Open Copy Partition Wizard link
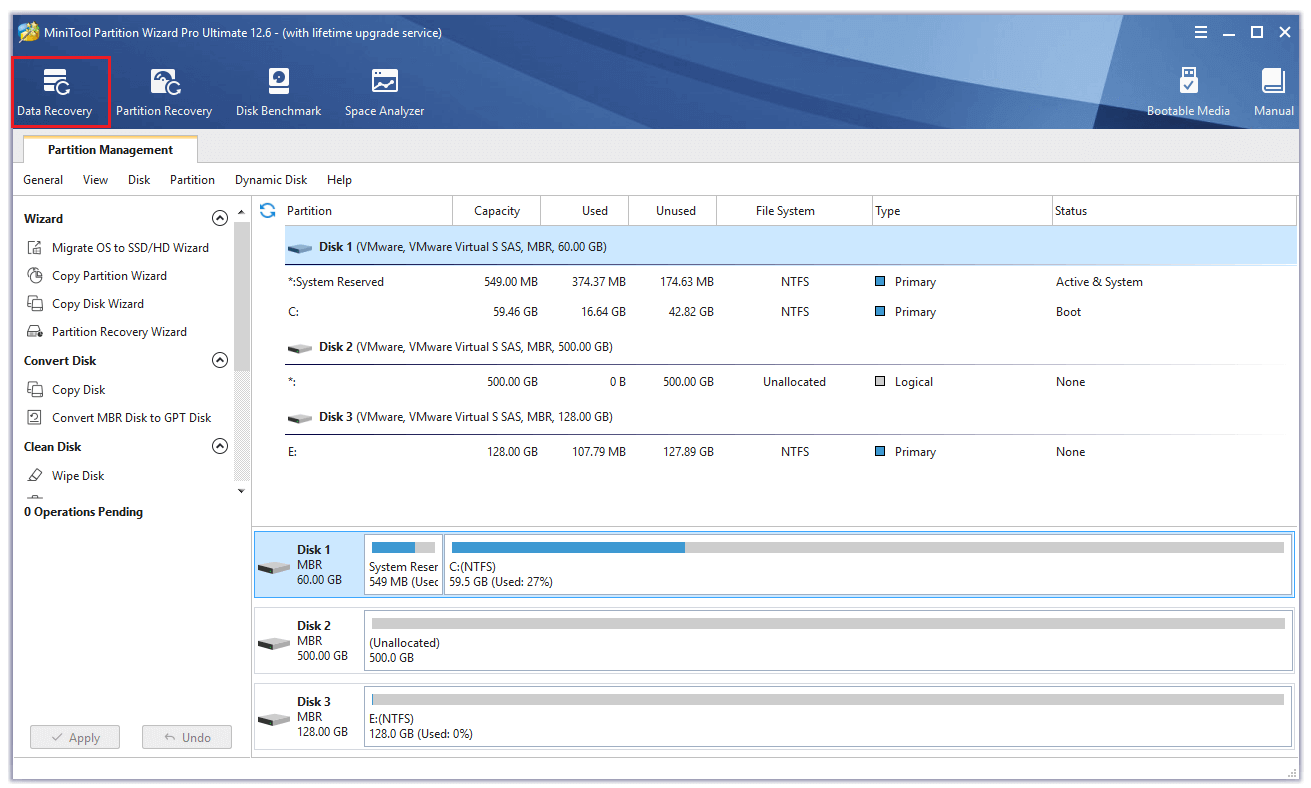This screenshot has width=1311, height=788. click(109, 275)
